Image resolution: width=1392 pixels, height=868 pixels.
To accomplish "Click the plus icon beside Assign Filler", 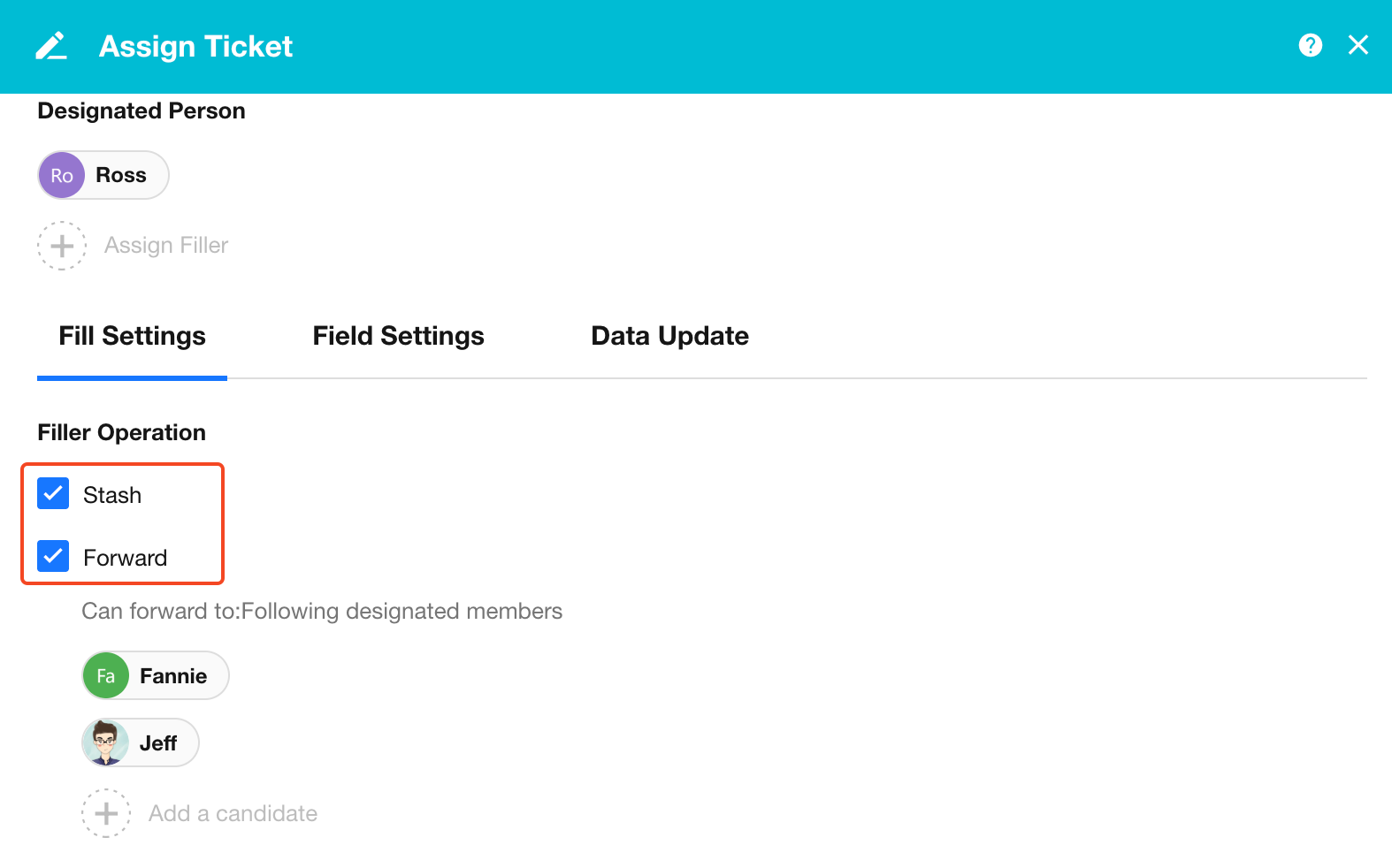I will 62,246.
